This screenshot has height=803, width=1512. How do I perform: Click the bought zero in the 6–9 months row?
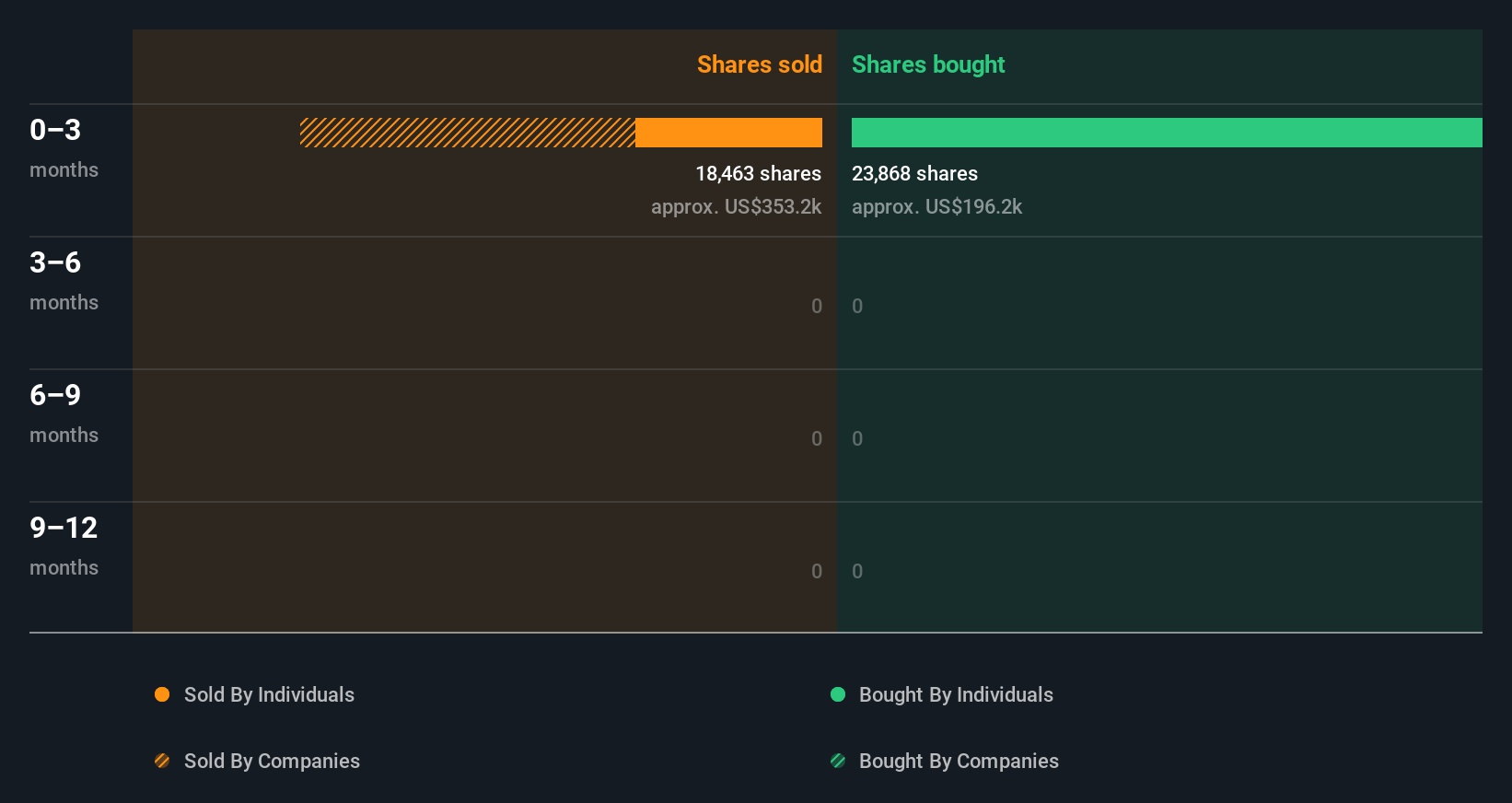pyautogui.click(x=857, y=439)
